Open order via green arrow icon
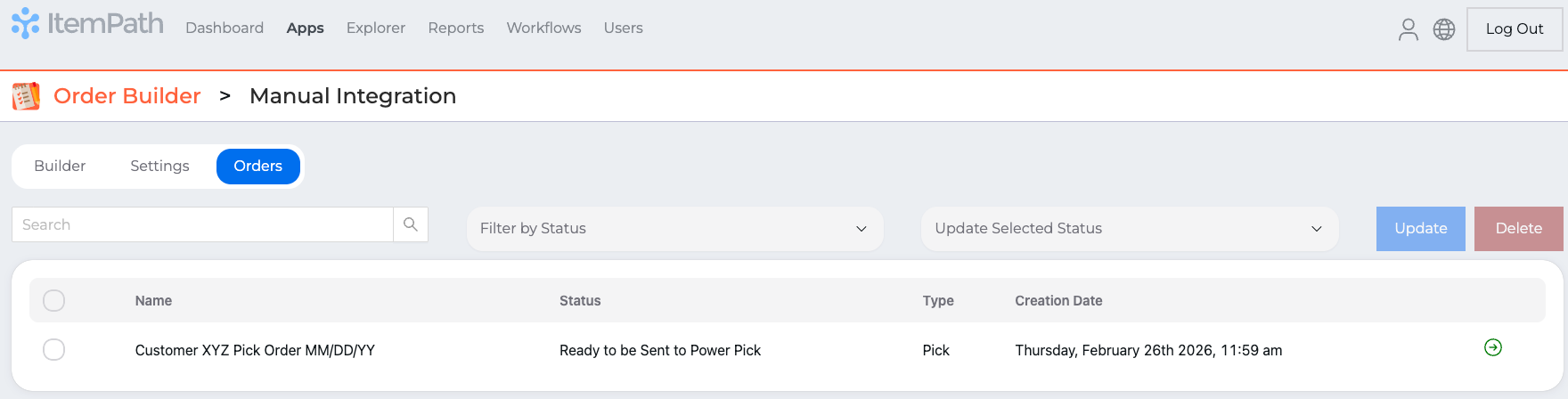 1493,347
